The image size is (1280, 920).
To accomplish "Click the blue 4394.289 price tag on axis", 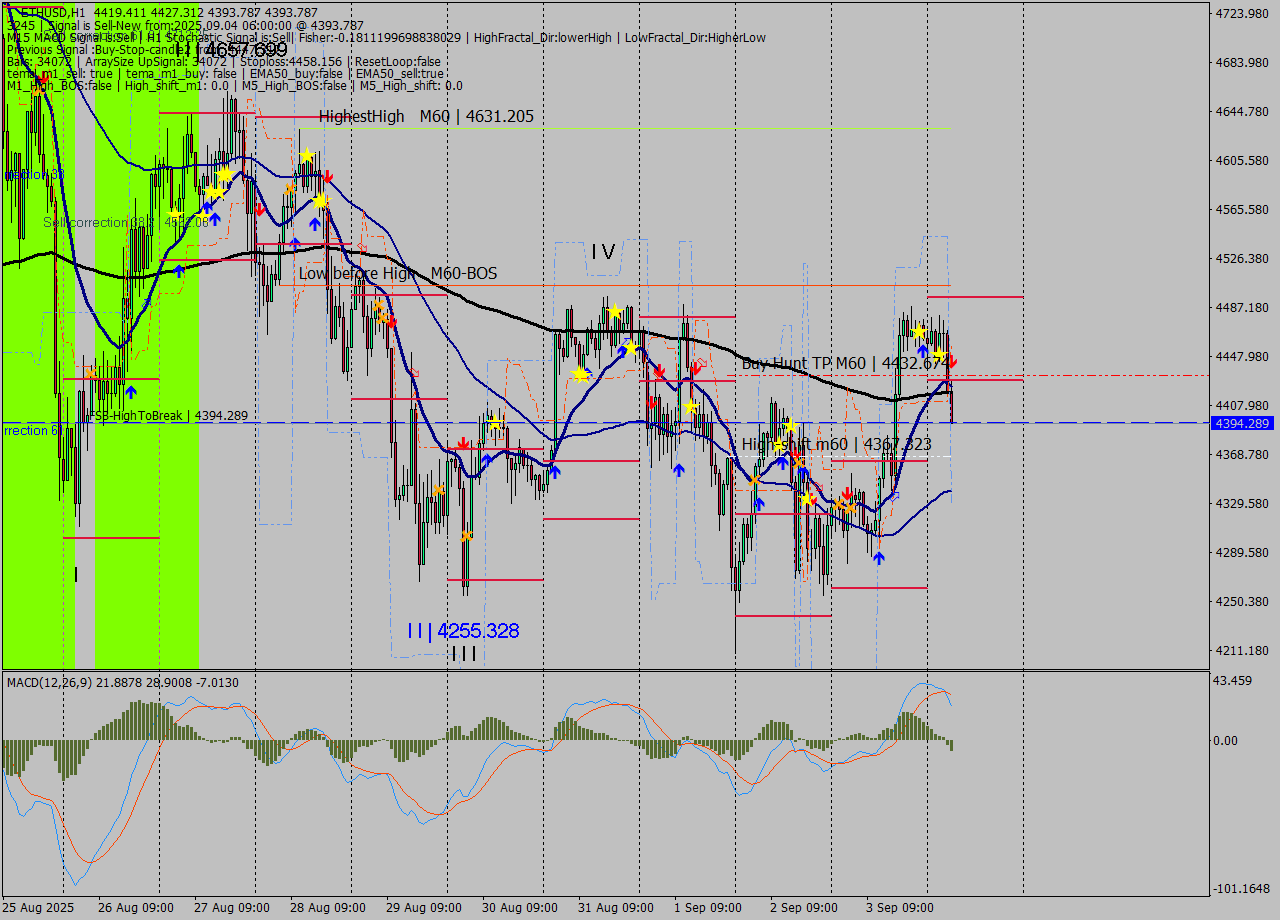I will point(1241,424).
